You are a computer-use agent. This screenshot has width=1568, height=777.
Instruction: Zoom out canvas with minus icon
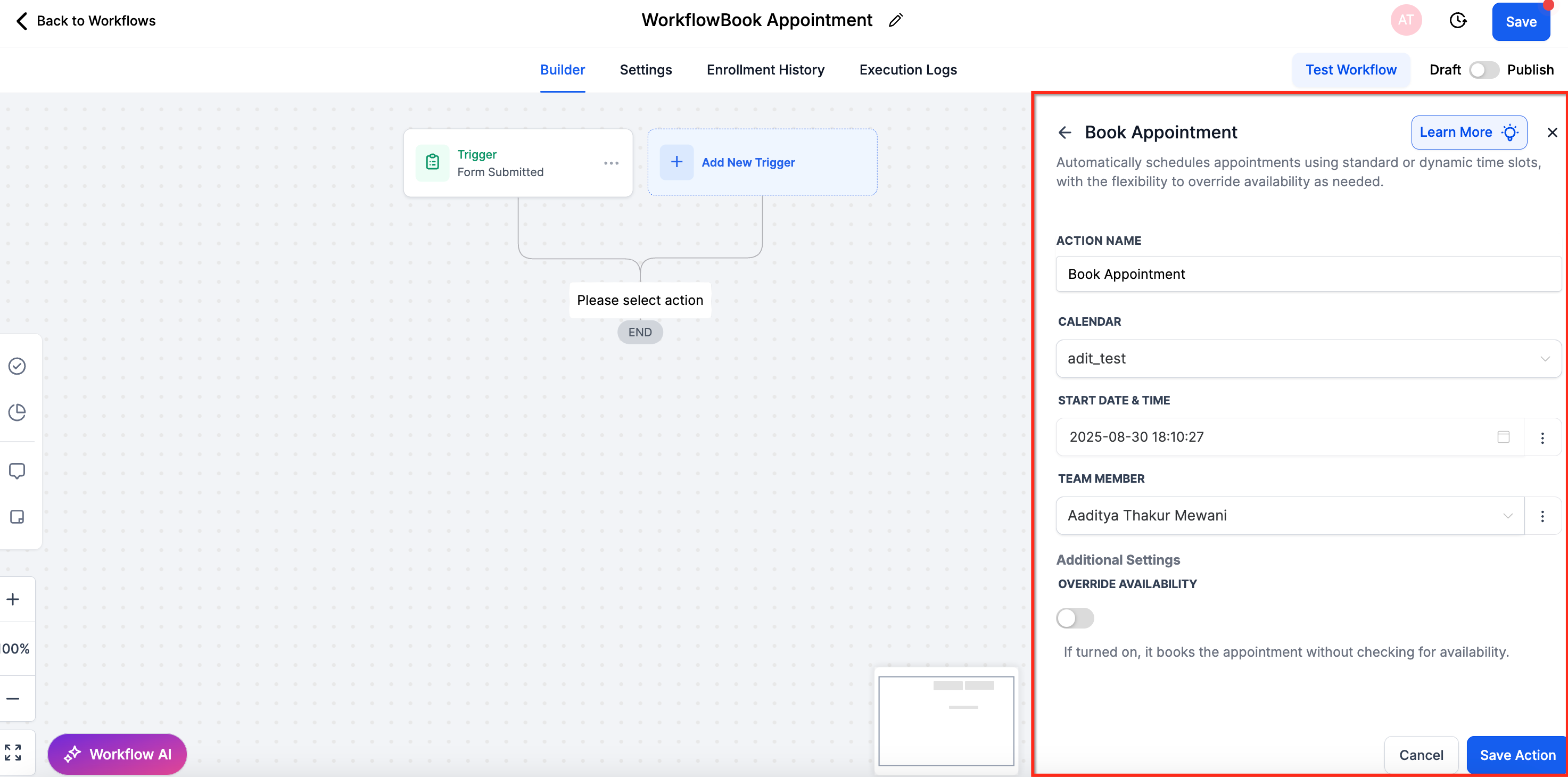(13, 699)
